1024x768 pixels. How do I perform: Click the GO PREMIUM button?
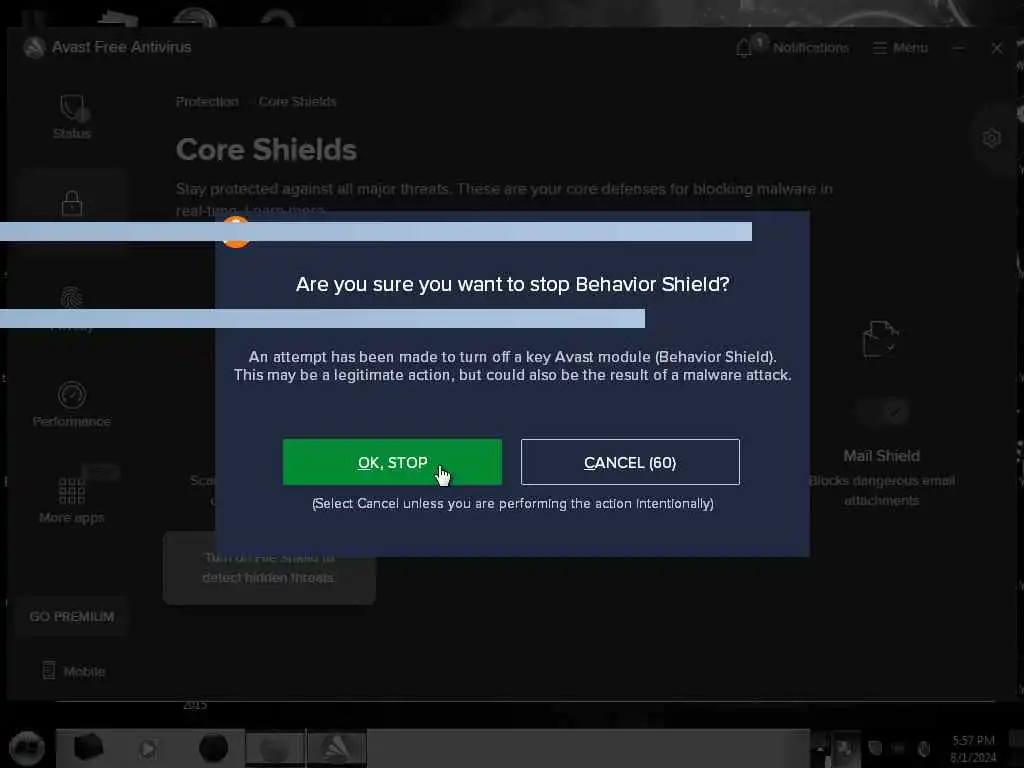72,616
